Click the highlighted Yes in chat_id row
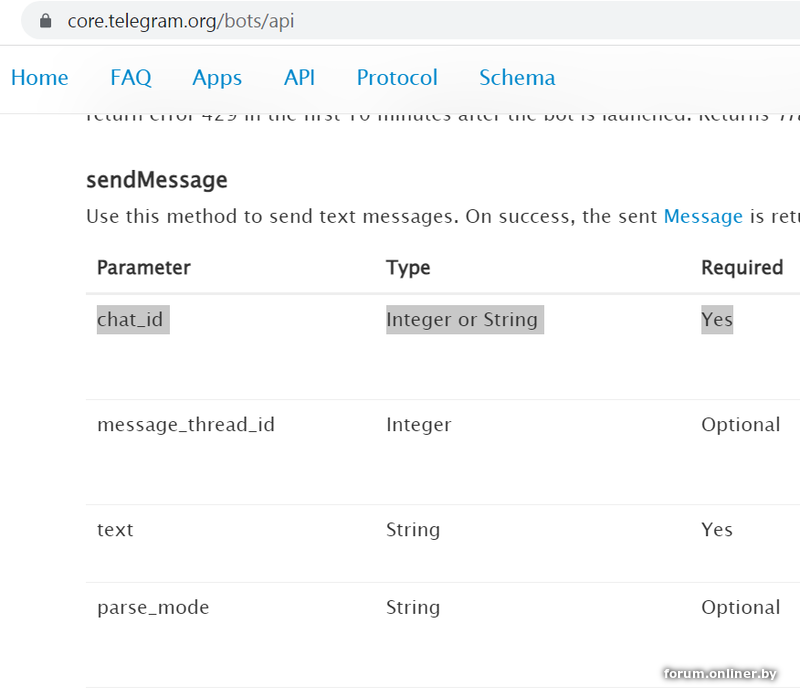The width and height of the screenshot is (800, 697). click(717, 320)
